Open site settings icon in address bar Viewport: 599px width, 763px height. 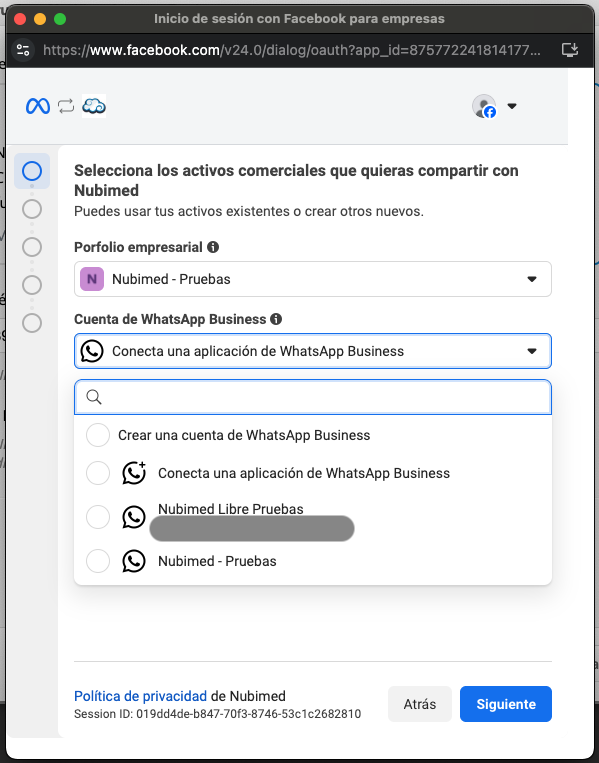pos(23,50)
